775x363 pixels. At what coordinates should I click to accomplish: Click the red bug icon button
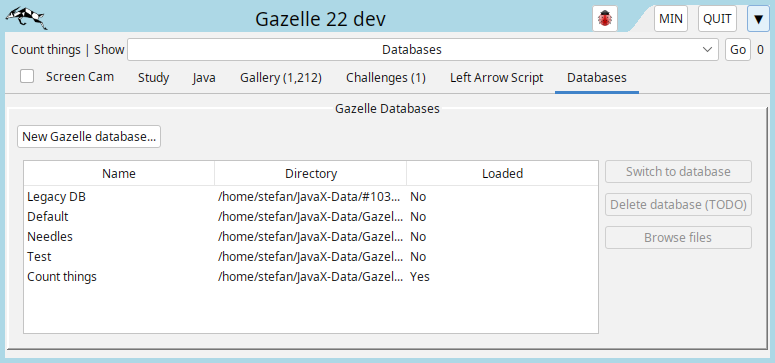tap(605, 19)
